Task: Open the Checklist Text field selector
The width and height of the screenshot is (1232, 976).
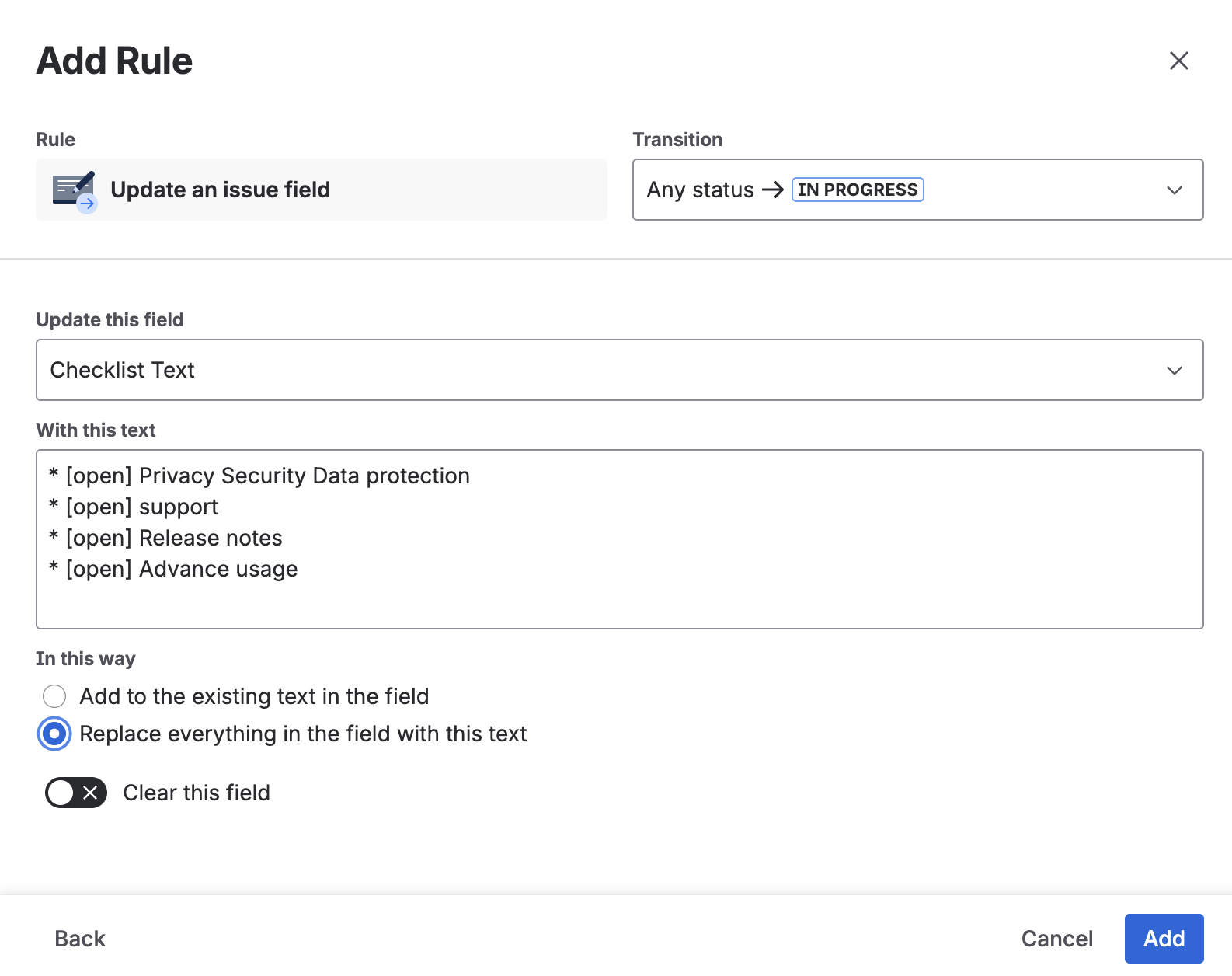Action: point(606,370)
